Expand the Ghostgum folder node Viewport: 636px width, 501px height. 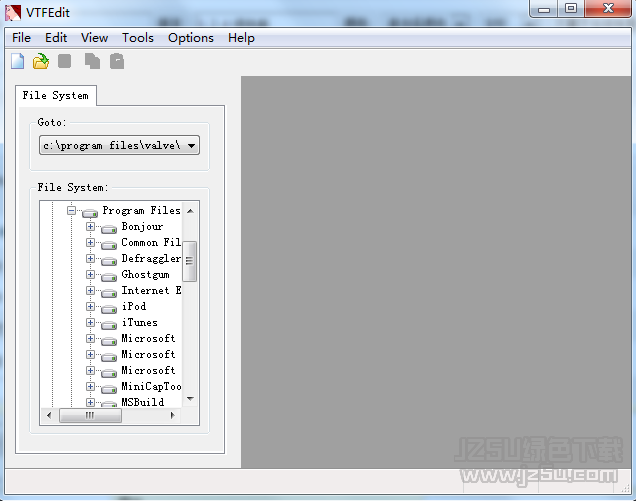(90, 275)
